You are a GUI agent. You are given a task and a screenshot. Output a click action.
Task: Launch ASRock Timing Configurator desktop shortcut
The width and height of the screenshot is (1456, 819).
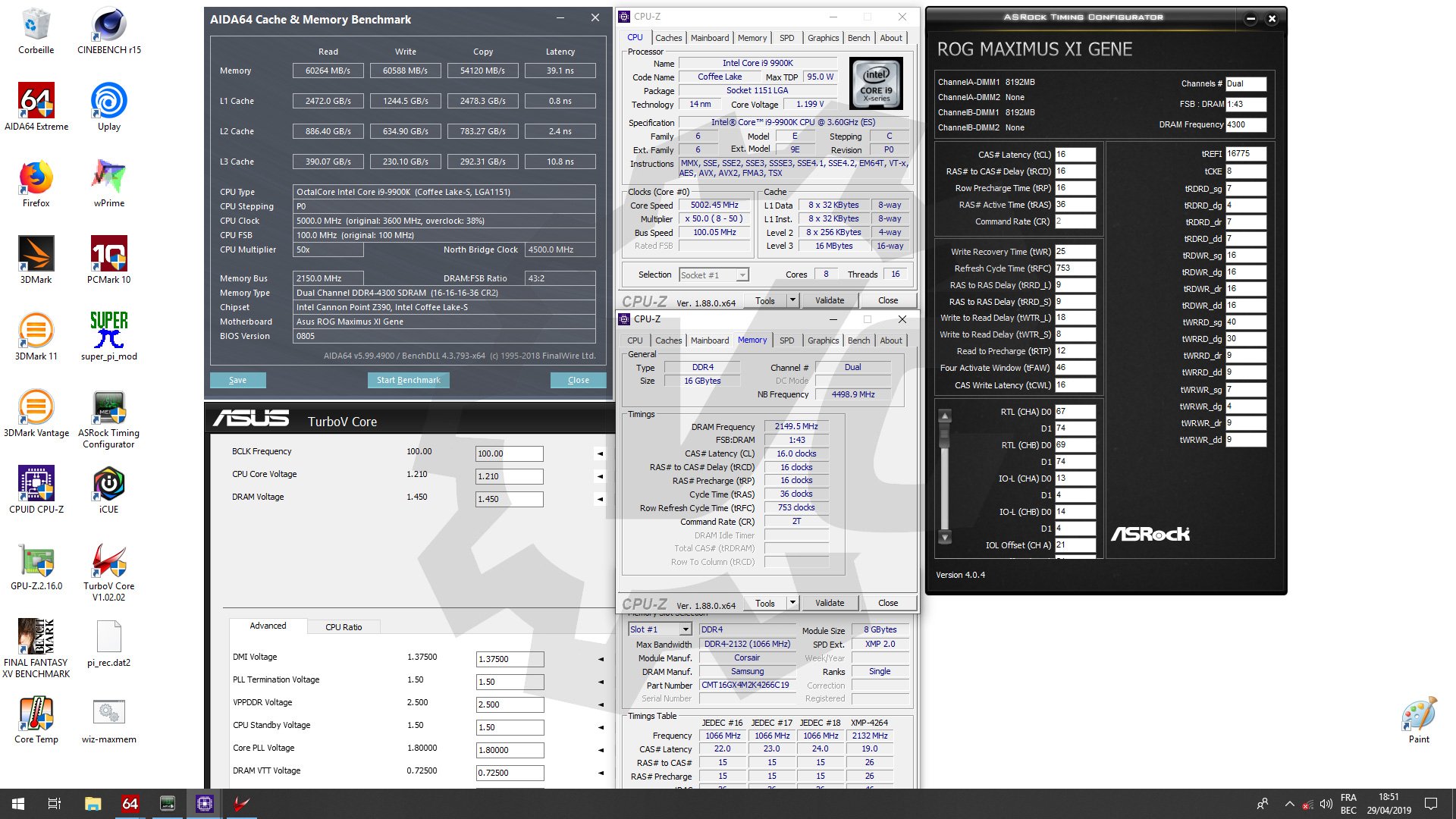109,419
